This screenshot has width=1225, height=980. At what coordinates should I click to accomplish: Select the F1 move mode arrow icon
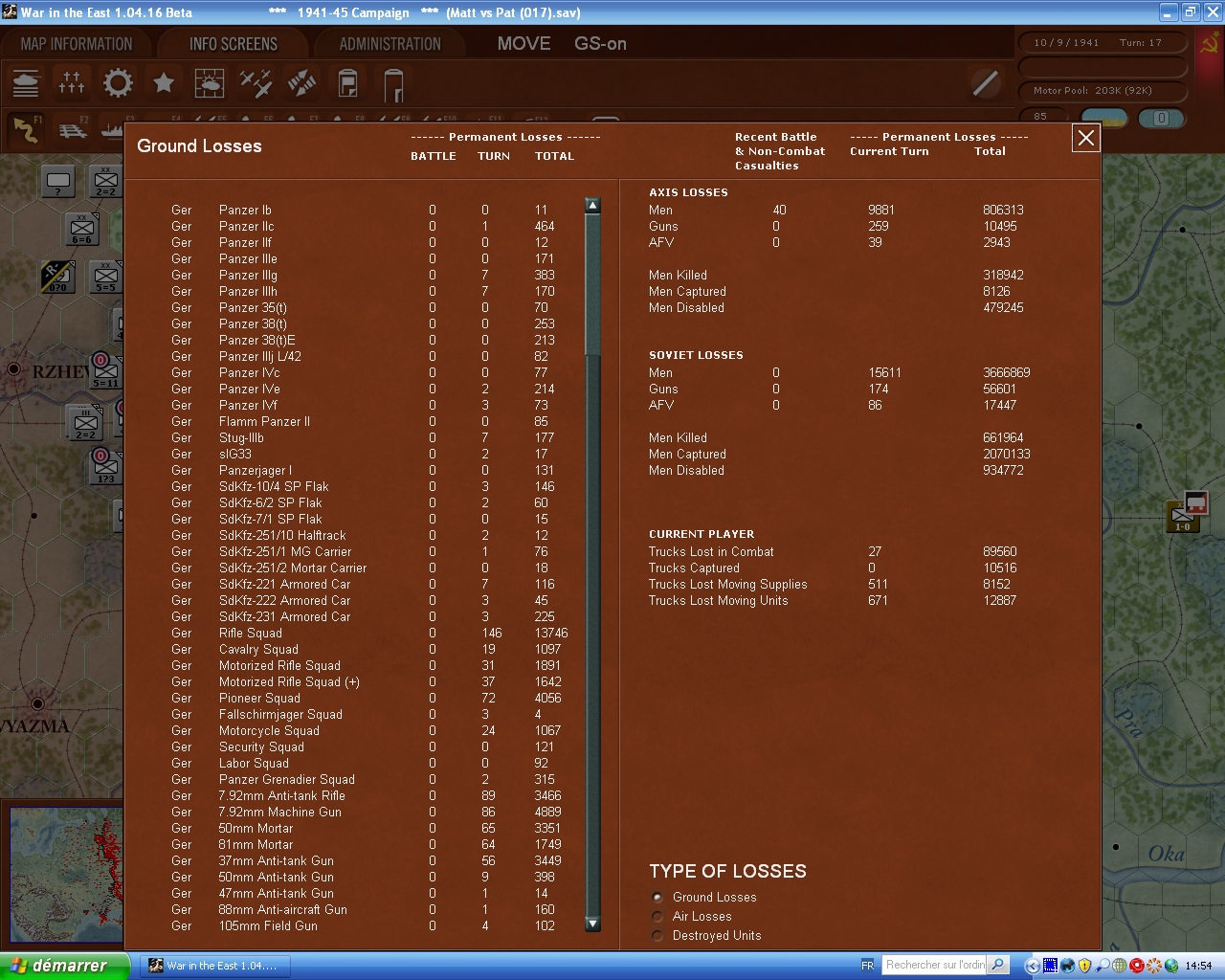pyautogui.click(x=26, y=129)
